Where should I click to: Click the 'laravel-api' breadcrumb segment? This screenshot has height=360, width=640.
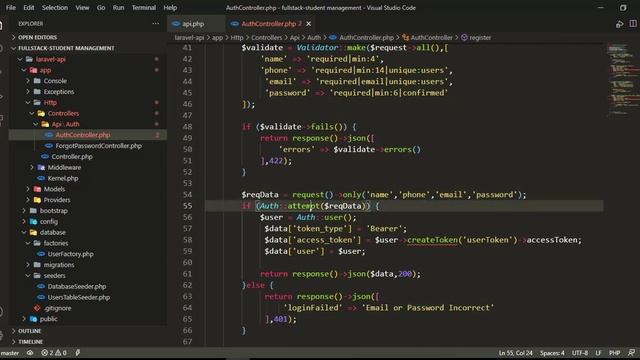pos(189,38)
